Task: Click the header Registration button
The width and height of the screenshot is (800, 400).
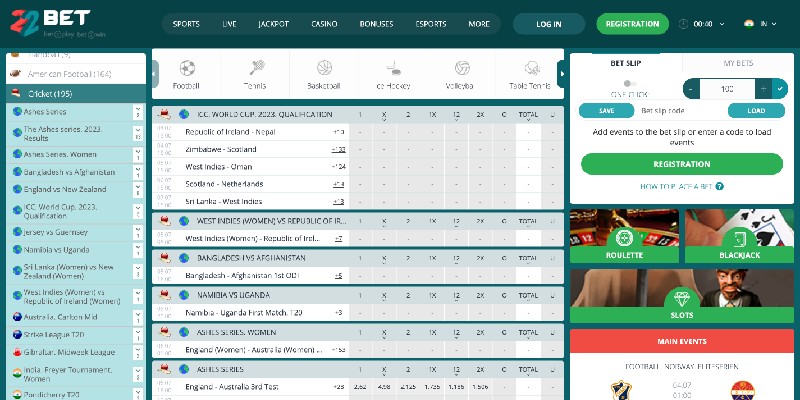Action: coord(633,24)
